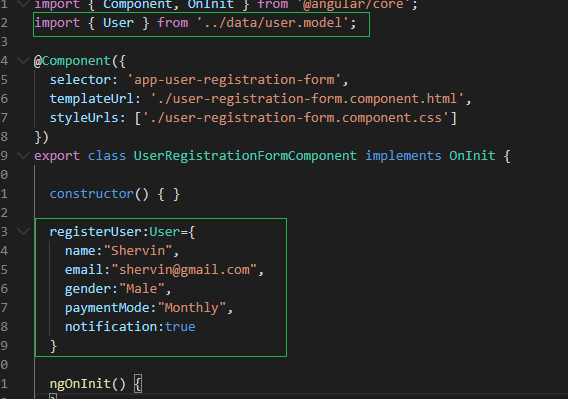
Task: Collapse the fold chevron beside the first import line
Action: (x=23, y=4)
